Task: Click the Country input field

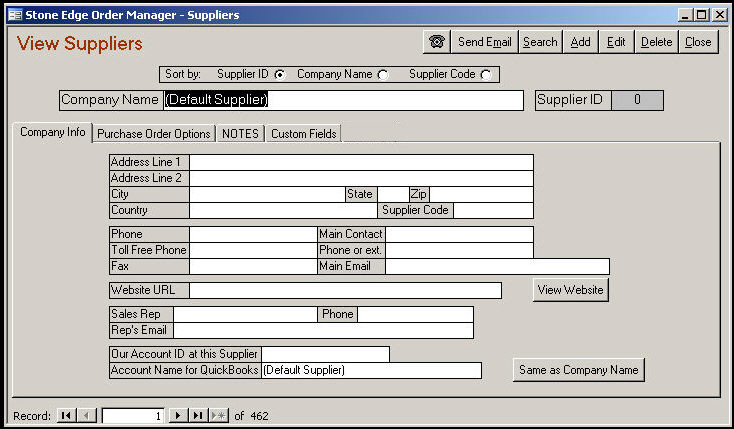Action: [x=283, y=210]
